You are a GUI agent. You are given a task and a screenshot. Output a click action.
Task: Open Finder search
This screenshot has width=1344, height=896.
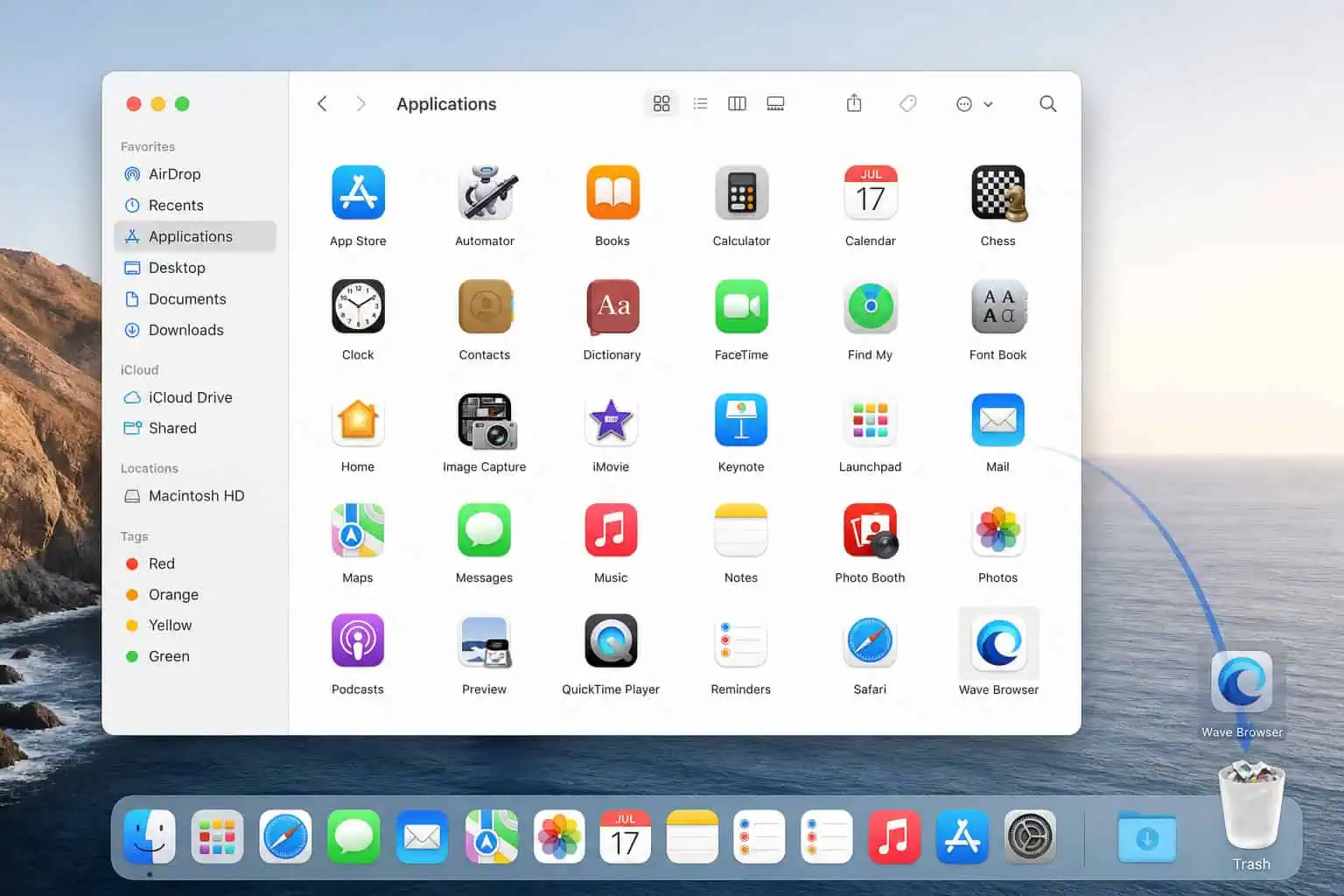tap(1047, 104)
